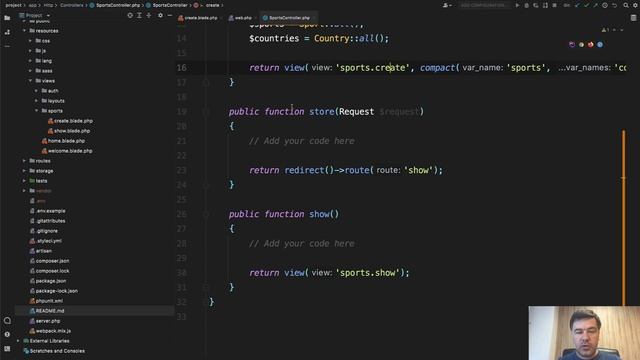This screenshot has height=360, width=640.
Task: Open preview in Firefox browser icon
Action: (x=591, y=44)
